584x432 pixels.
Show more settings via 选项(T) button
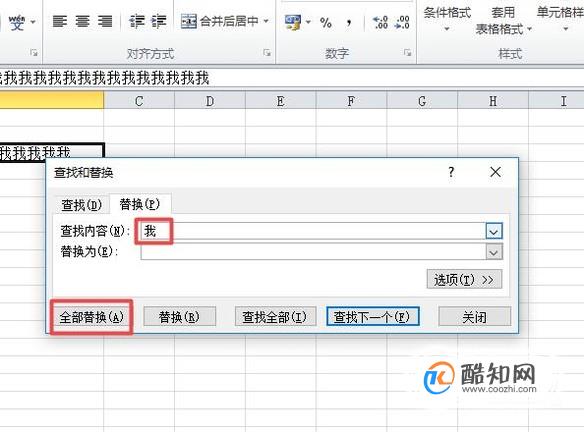click(x=464, y=279)
